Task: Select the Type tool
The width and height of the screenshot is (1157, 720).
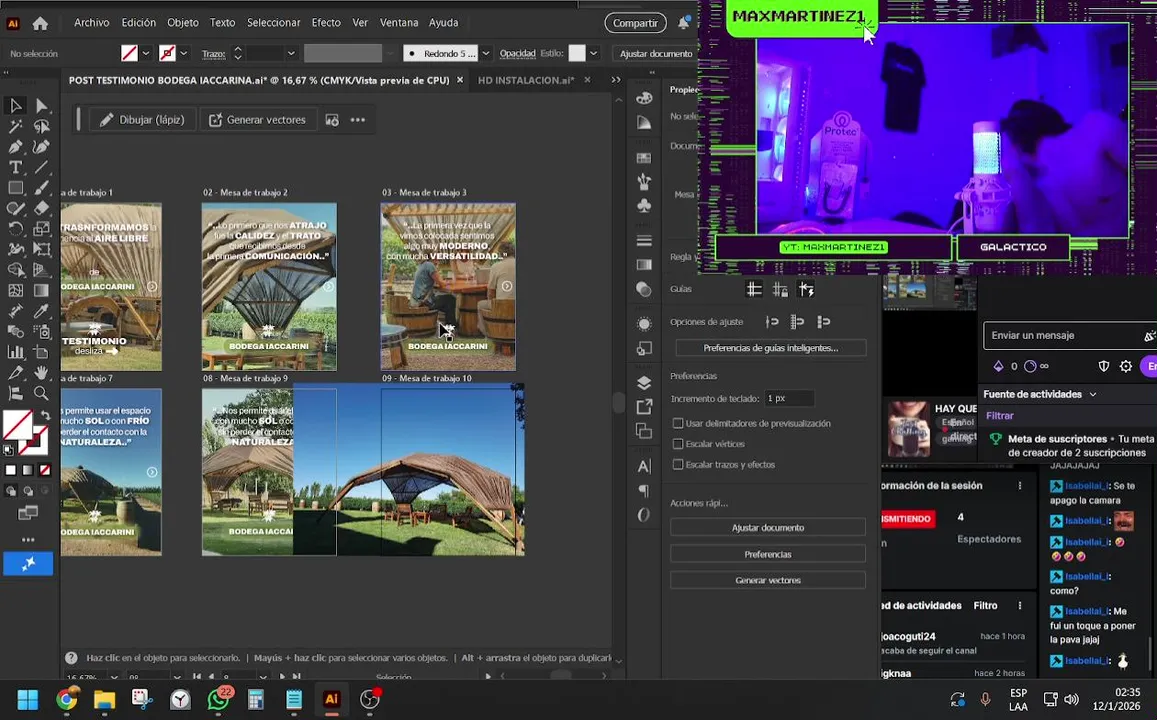Action: point(15,168)
